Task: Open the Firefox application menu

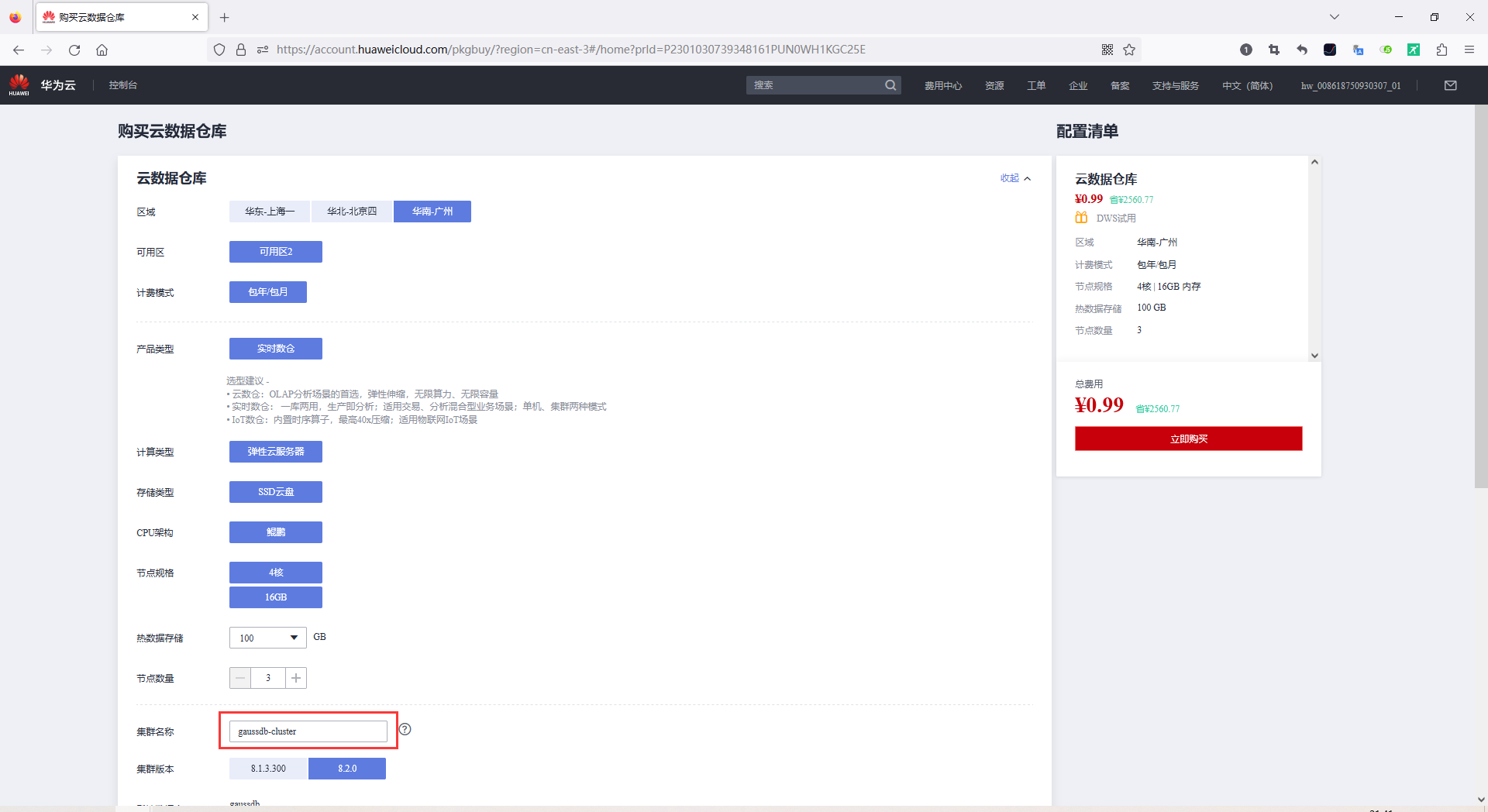Action: tap(1469, 50)
